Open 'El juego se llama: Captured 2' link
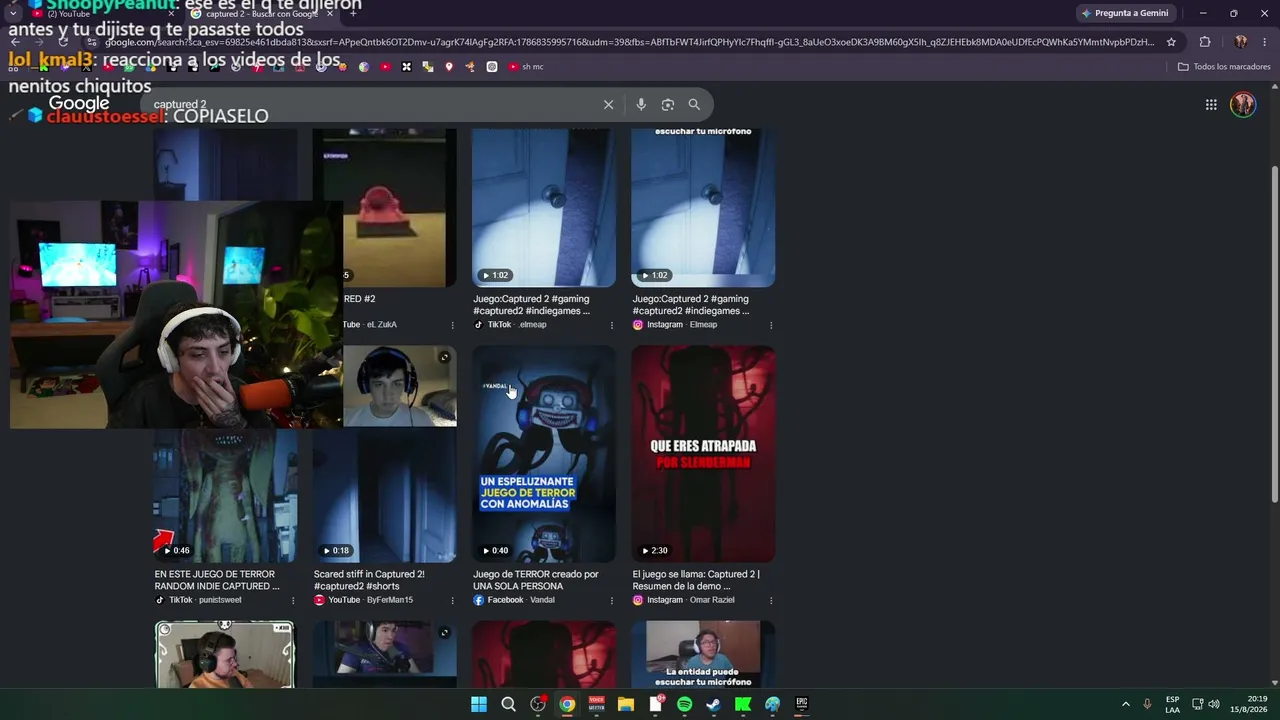 [x=696, y=580]
